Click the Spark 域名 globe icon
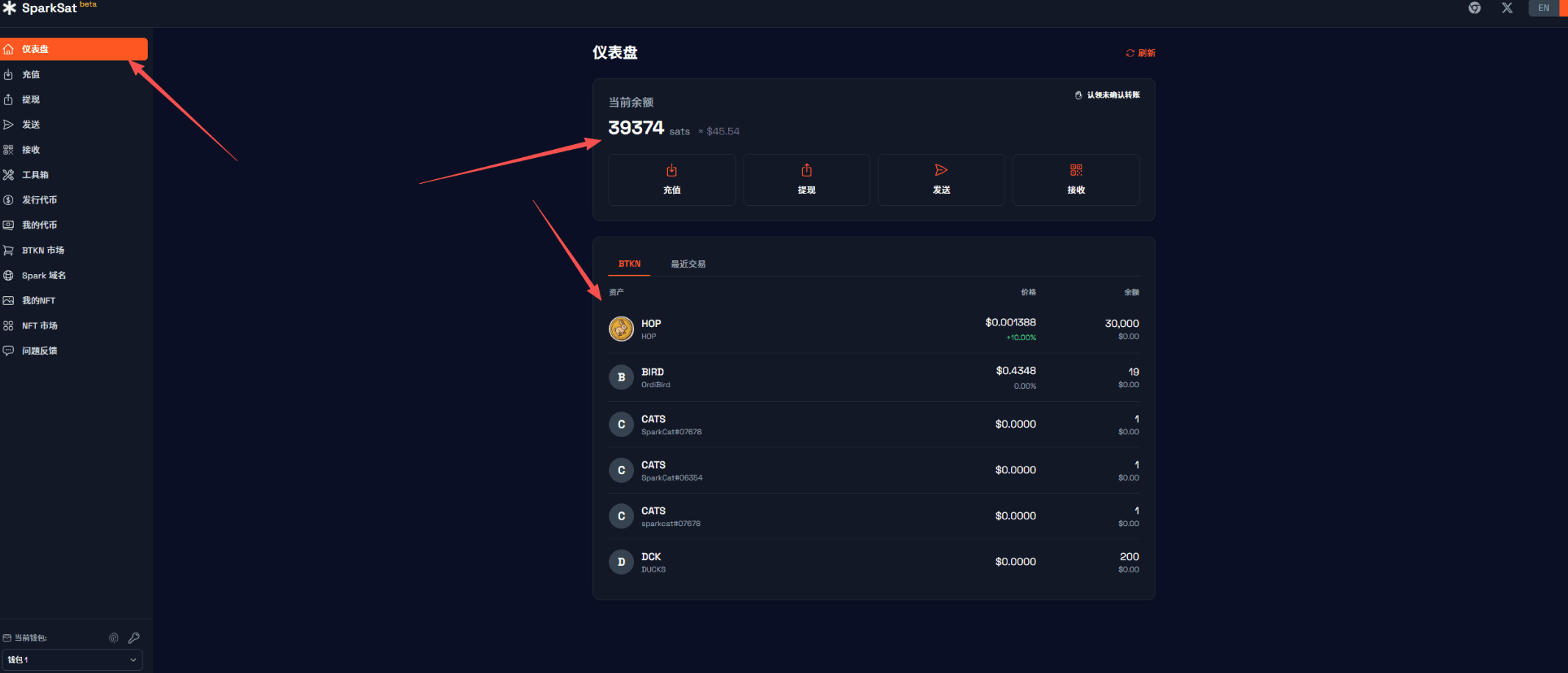1568x673 pixels. tap(8, 276)
